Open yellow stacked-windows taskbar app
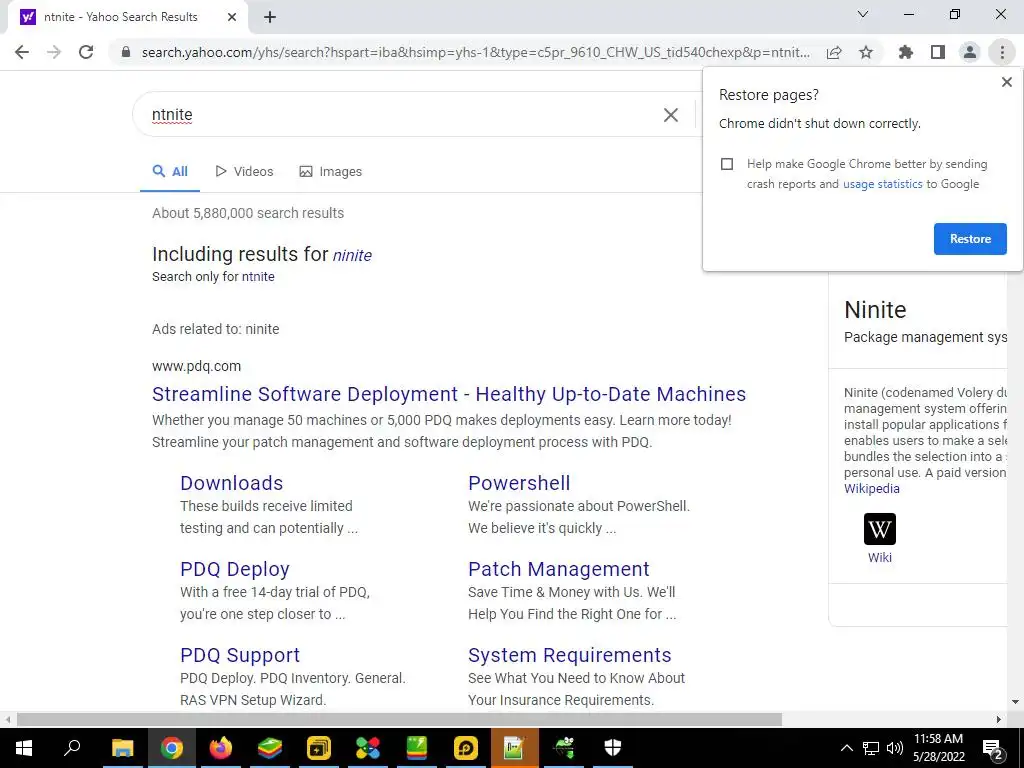 pyautogui.click(x=319, y=748)
